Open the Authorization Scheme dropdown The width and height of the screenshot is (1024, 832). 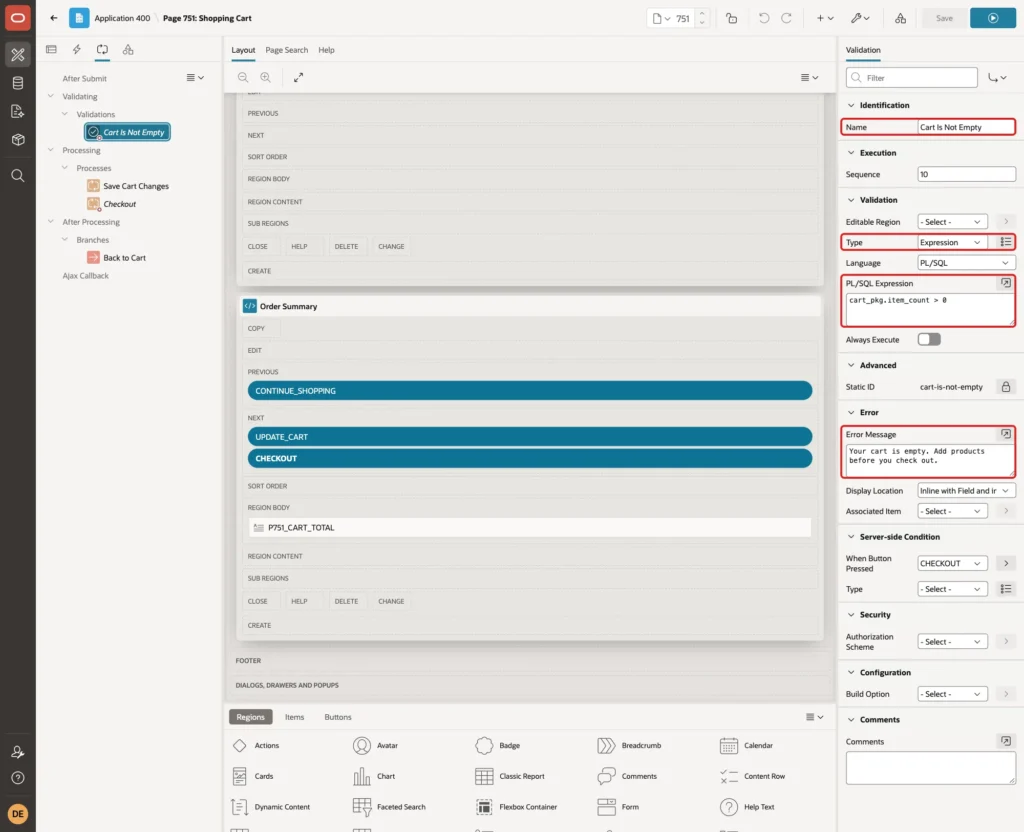(952, 641)
